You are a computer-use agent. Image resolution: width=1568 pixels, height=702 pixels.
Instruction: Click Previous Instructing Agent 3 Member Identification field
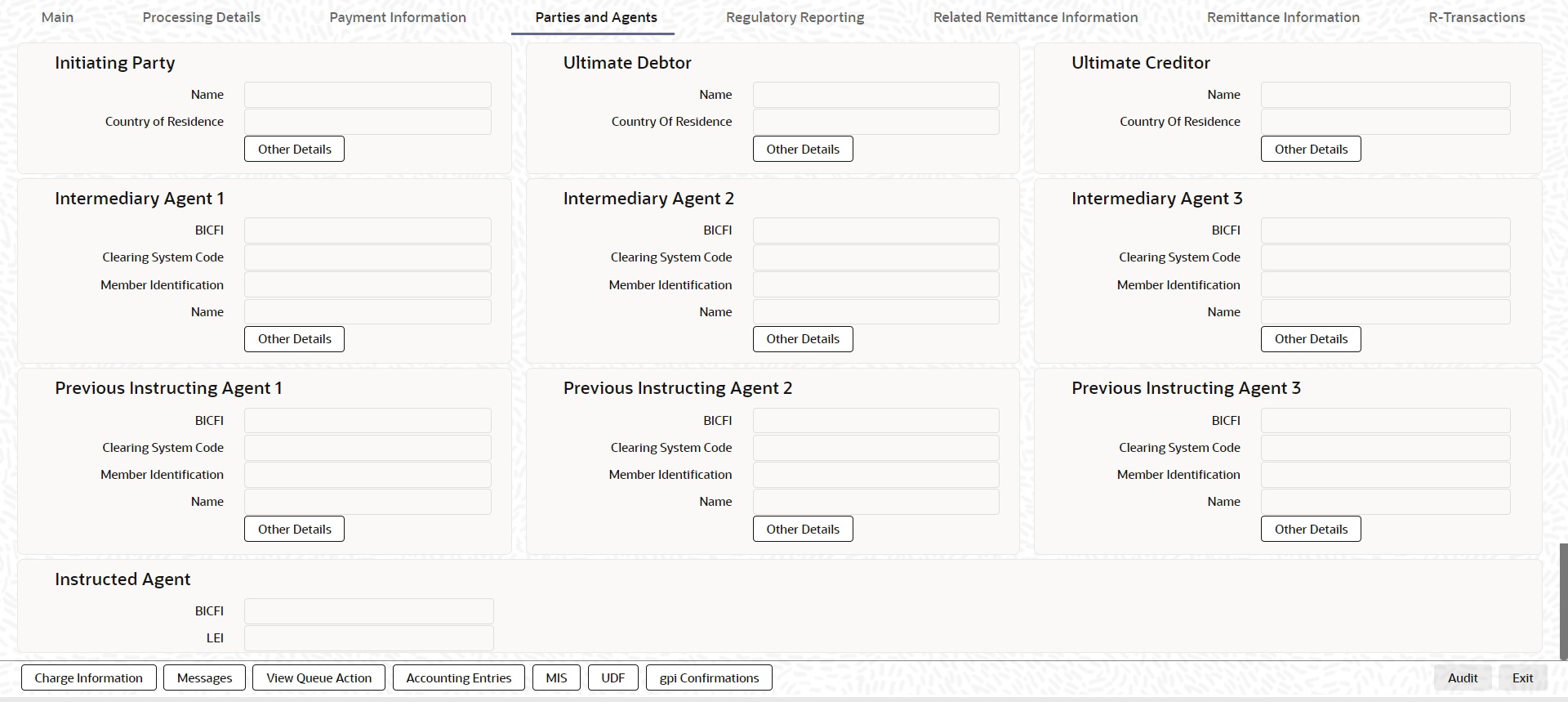tap(1385, 475)
